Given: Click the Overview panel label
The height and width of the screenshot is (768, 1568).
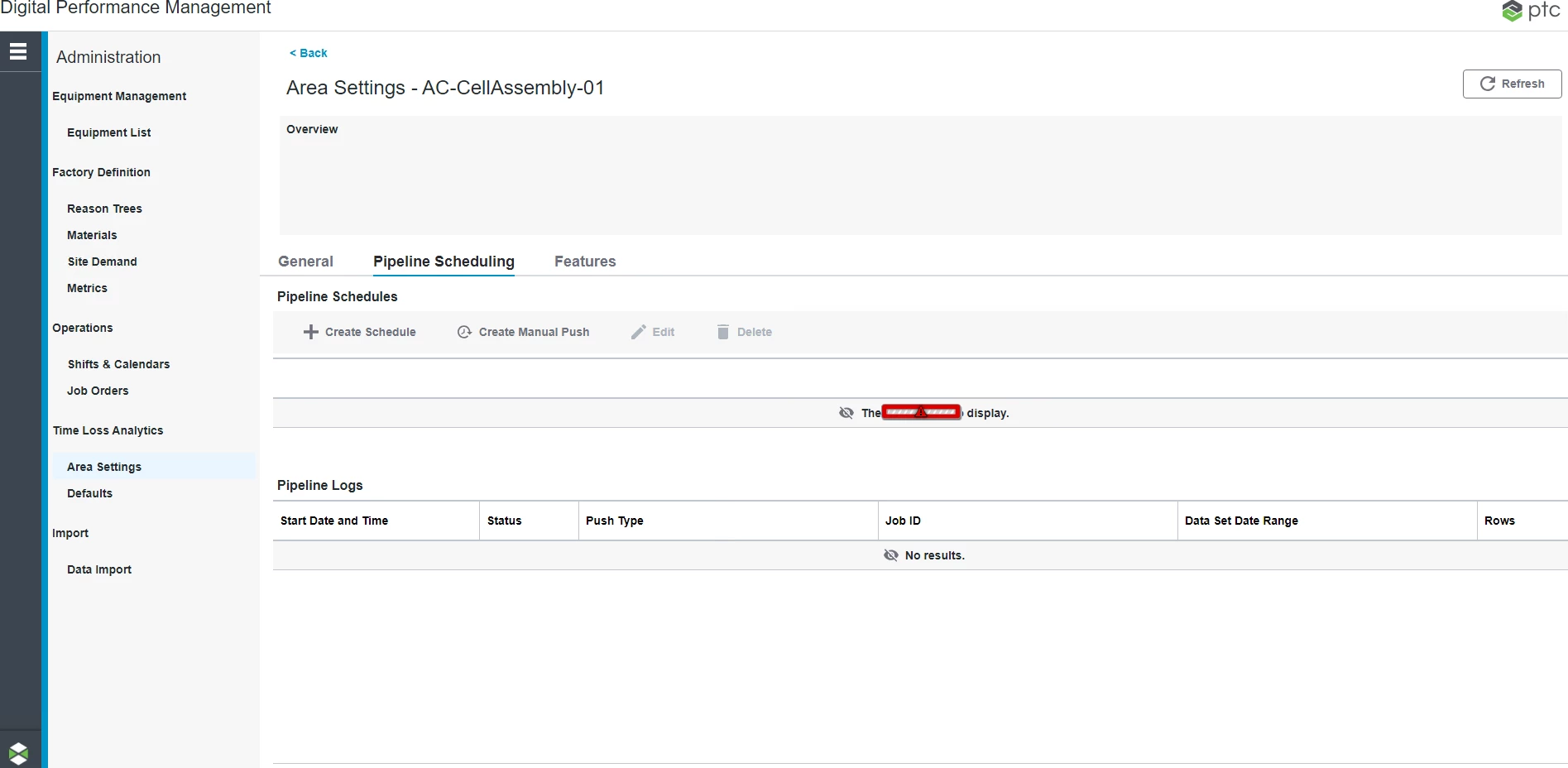Looking at the screenshot, I should (312, 129).
